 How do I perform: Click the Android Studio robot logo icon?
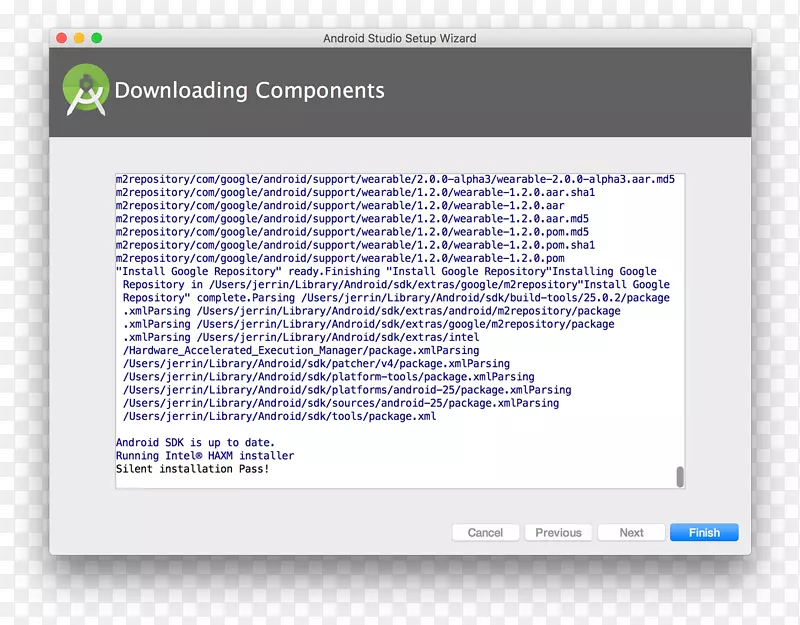coord(84,90)
